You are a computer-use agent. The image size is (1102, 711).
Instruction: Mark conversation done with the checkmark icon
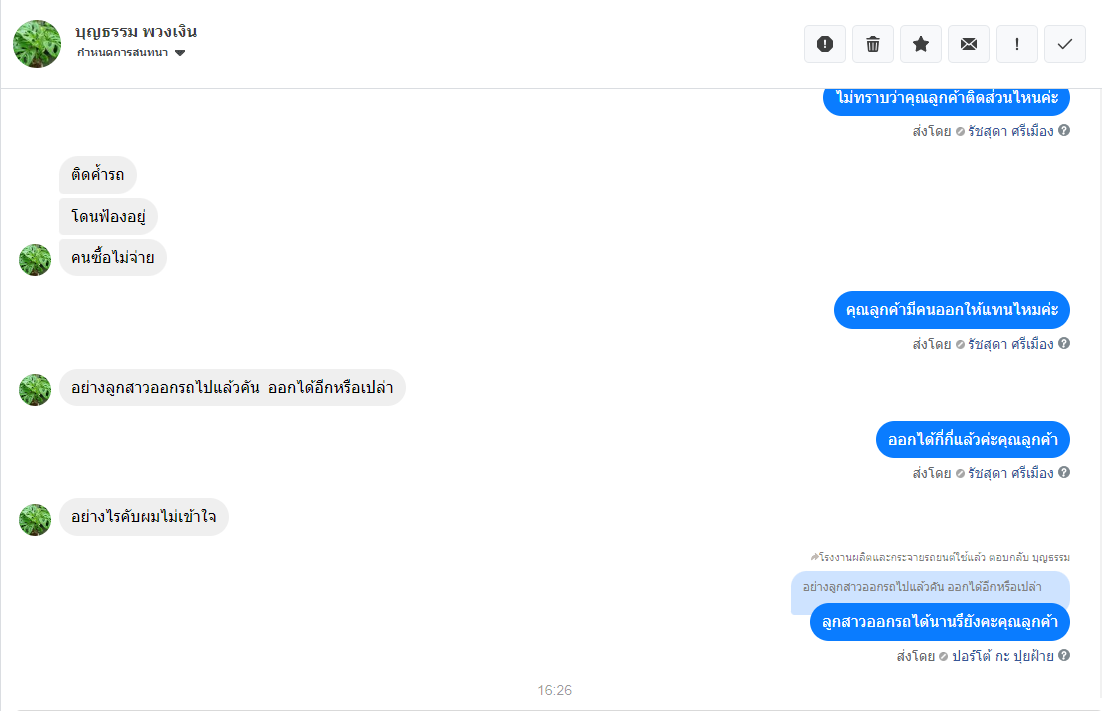coord(1065,44)
